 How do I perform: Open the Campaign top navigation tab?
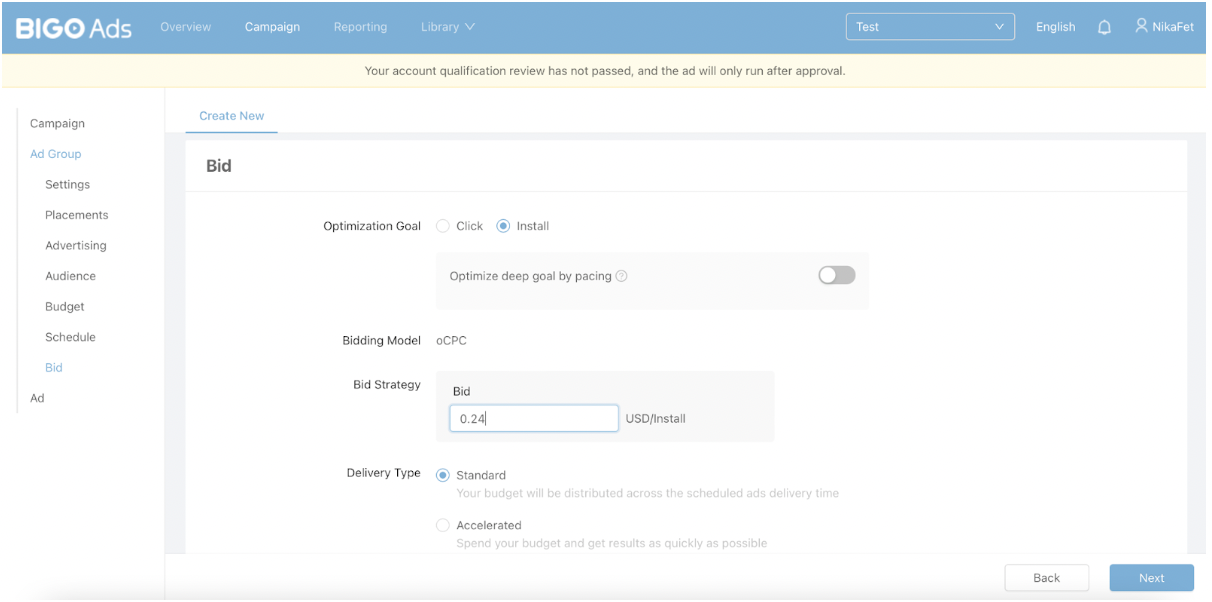(272, 27)
